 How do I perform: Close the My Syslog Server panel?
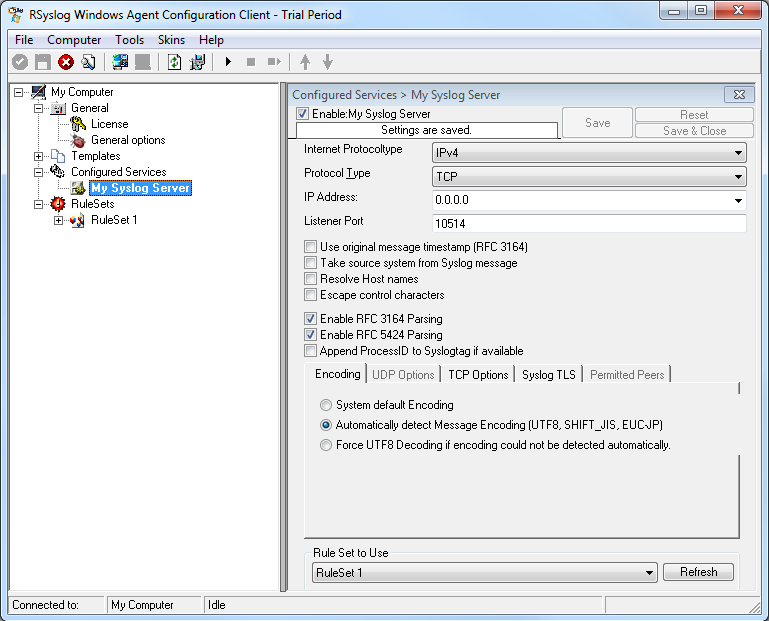[739, 95]
